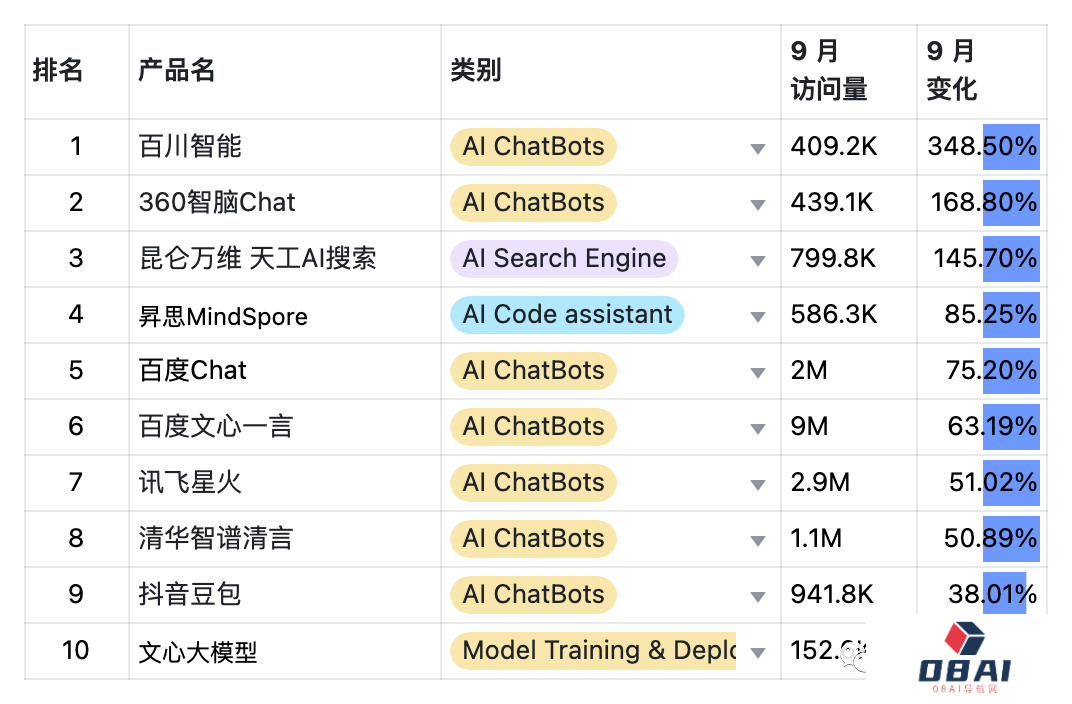Open category dropdown arrow for 百度文心一言 row
Image resolution: width=1072 pixels, height=704 pixels.
tap(757, 429)
